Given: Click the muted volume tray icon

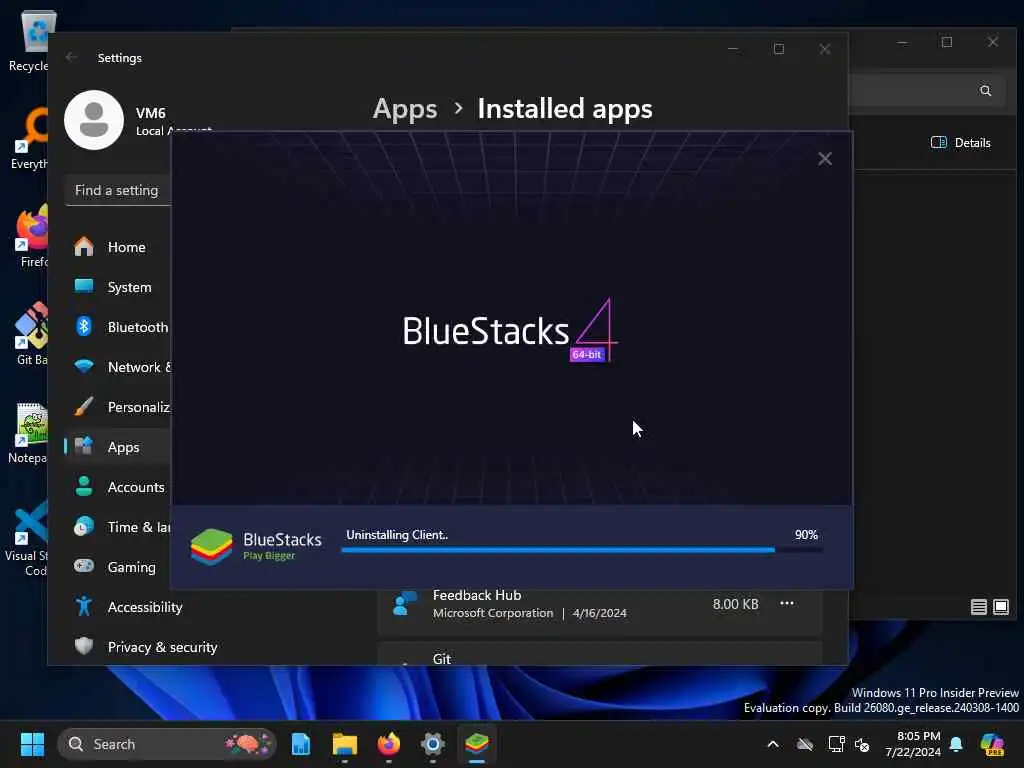Looking at the screenshot, I should (x=862, y=744).
